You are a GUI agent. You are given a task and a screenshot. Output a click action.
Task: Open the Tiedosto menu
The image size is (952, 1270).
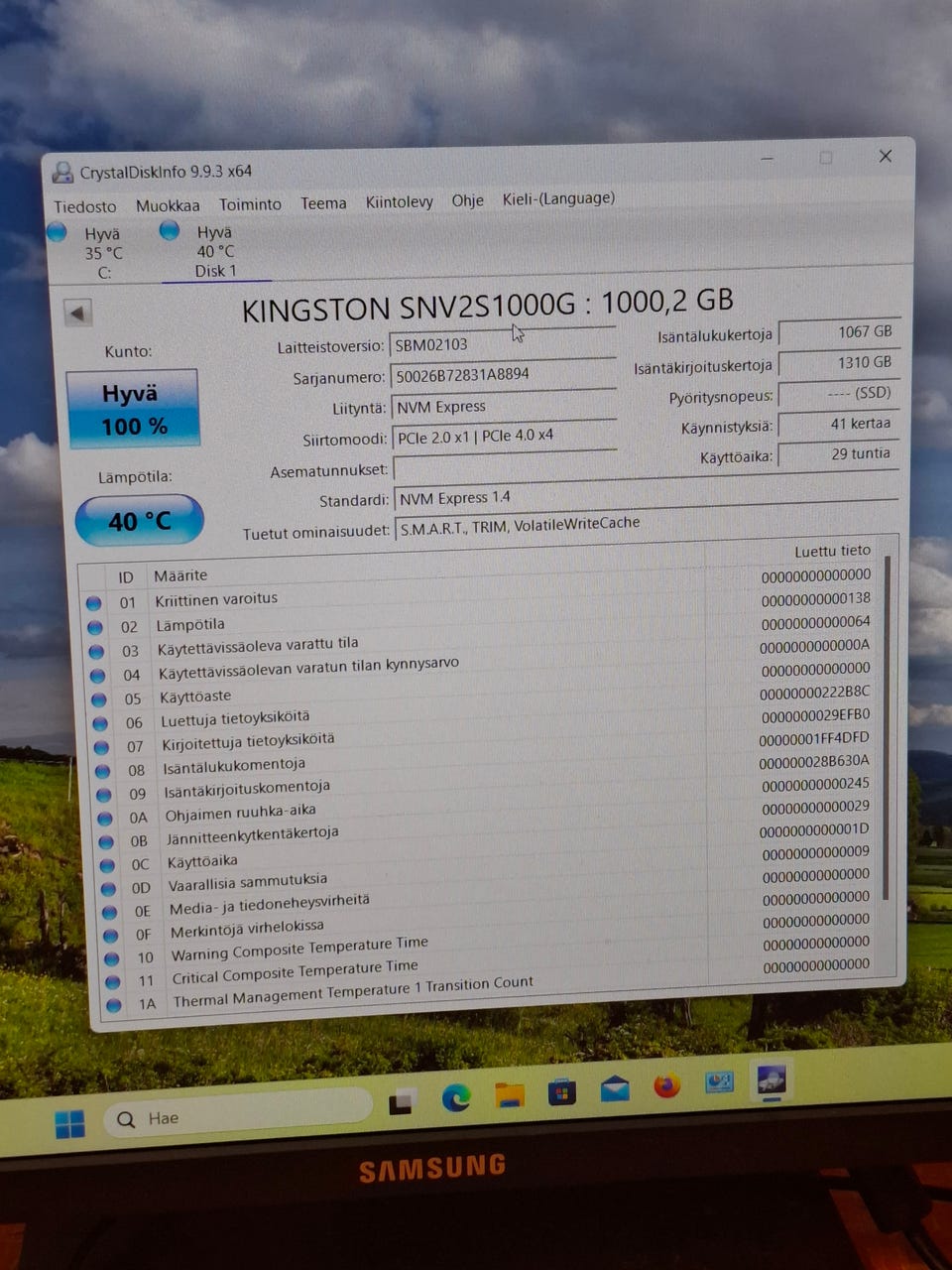pos(85,206)
